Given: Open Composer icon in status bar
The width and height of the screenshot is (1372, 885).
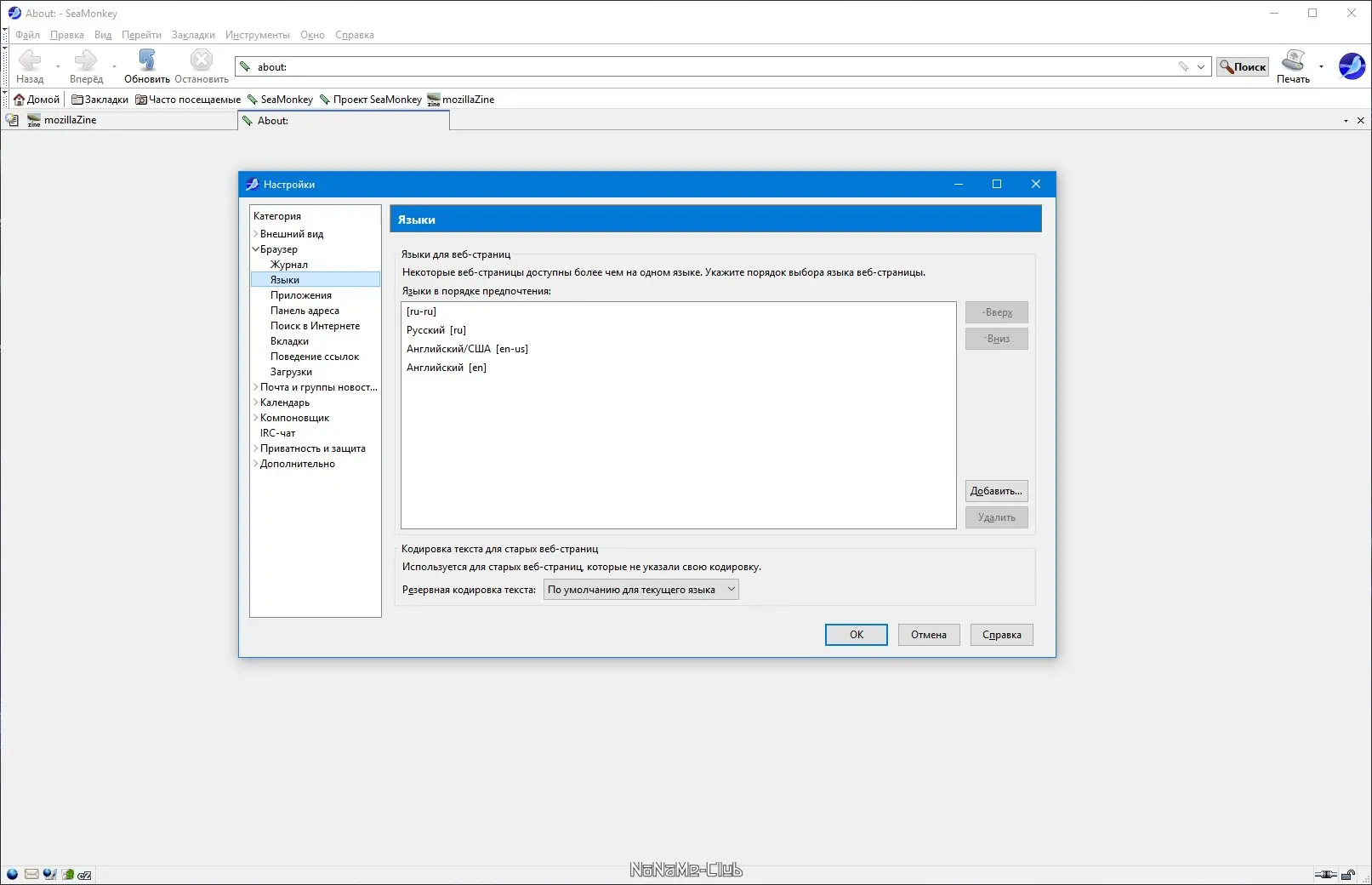Looking at the screenshot, I should tap(49, 874).
